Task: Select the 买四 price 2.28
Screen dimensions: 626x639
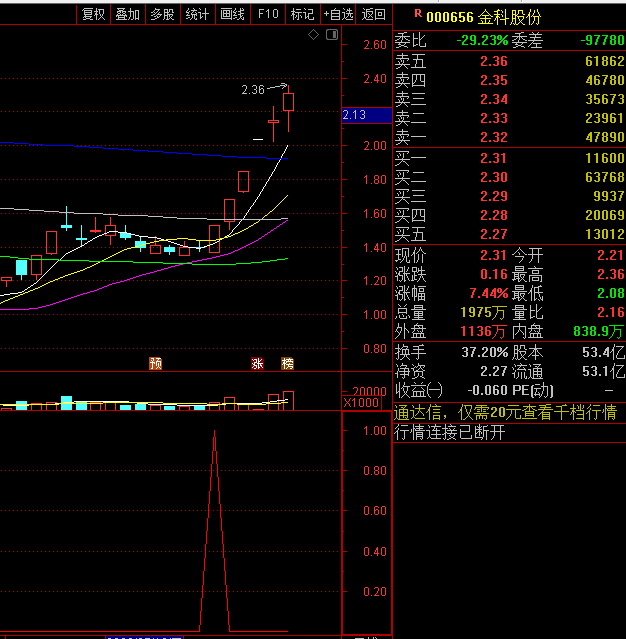Action: pos(494,215)
